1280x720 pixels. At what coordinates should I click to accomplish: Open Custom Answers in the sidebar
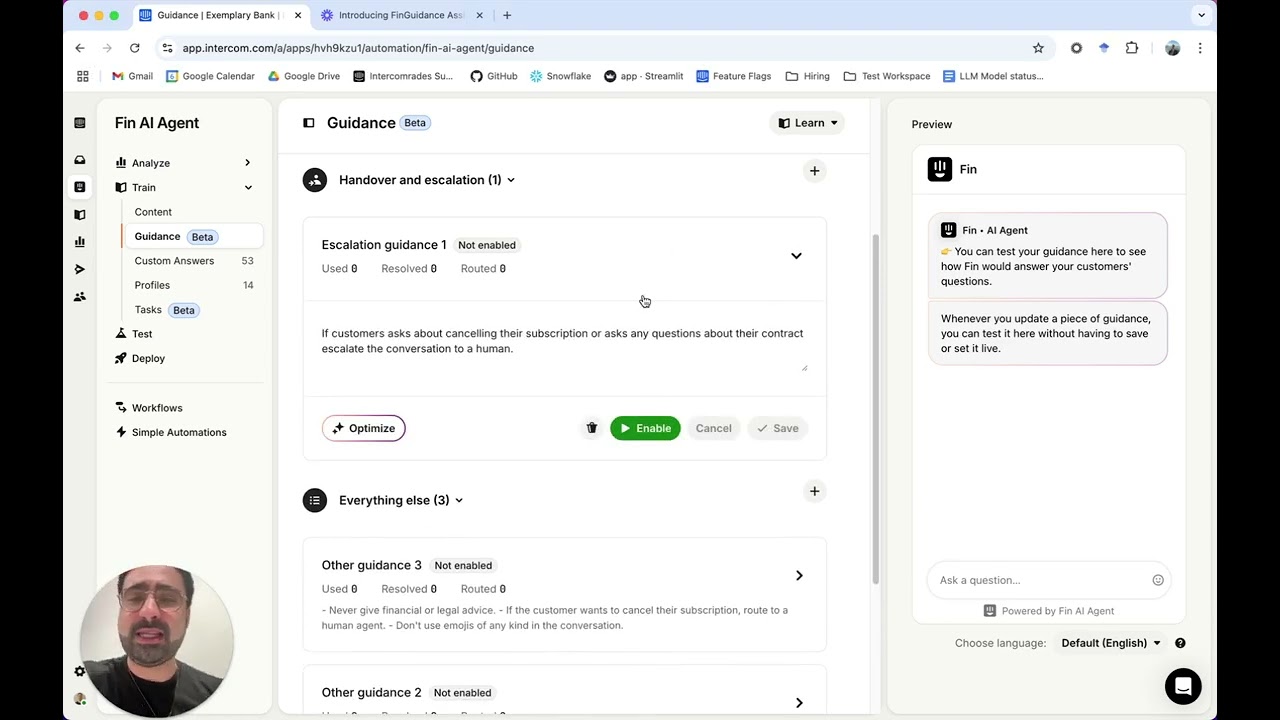click(x=174, y=261)
